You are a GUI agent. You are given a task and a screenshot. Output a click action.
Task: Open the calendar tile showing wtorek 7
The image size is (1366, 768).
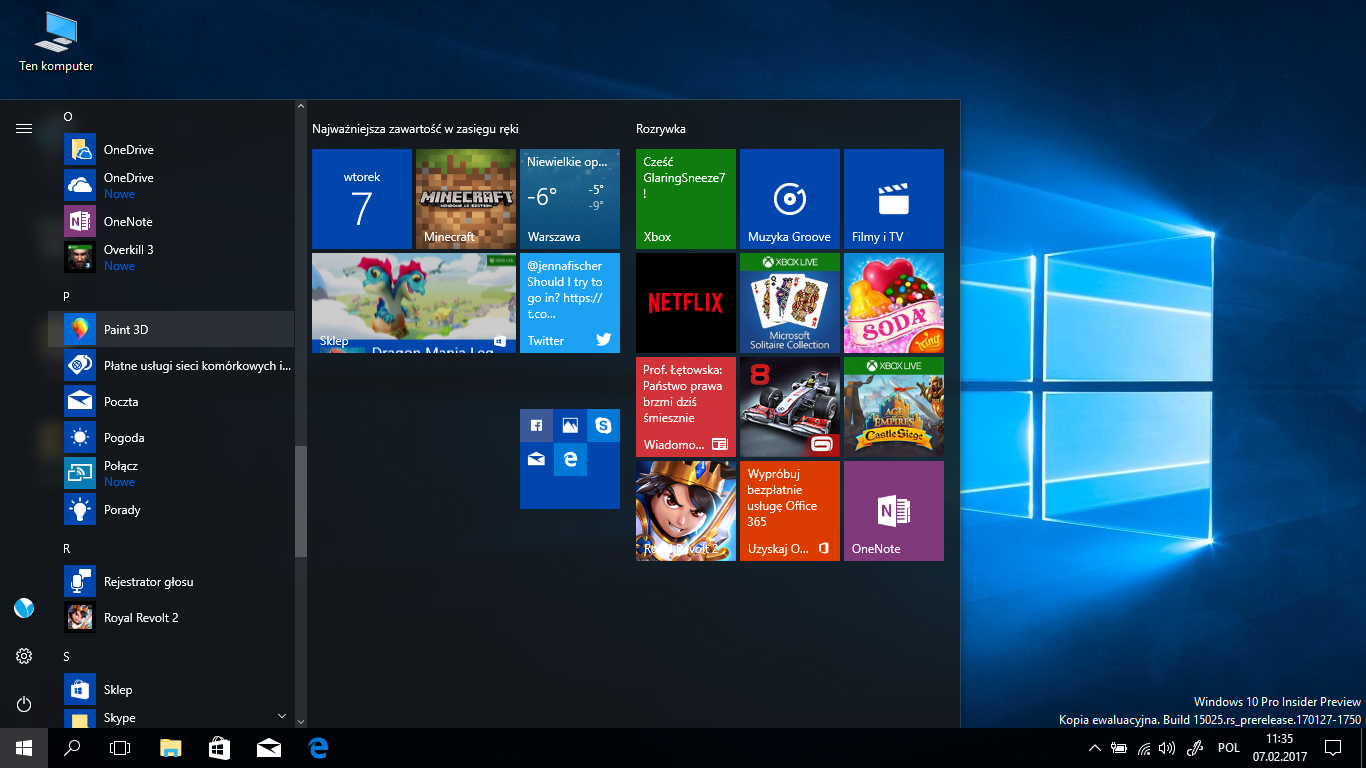(x=362, y=199)
